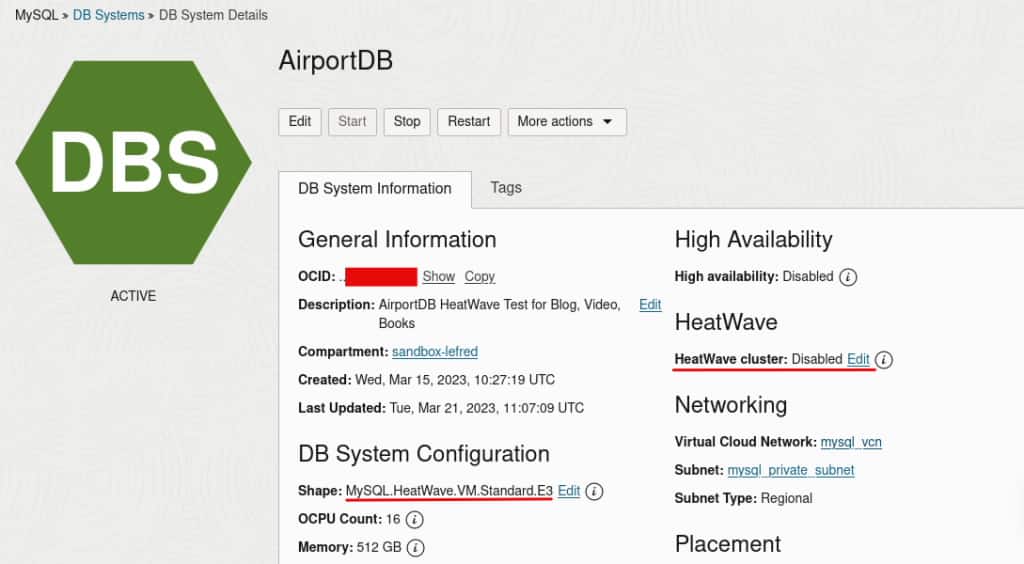Select the DB System Information tab
This screenshot has height=564, width=1024.
(x=375, y=189)
